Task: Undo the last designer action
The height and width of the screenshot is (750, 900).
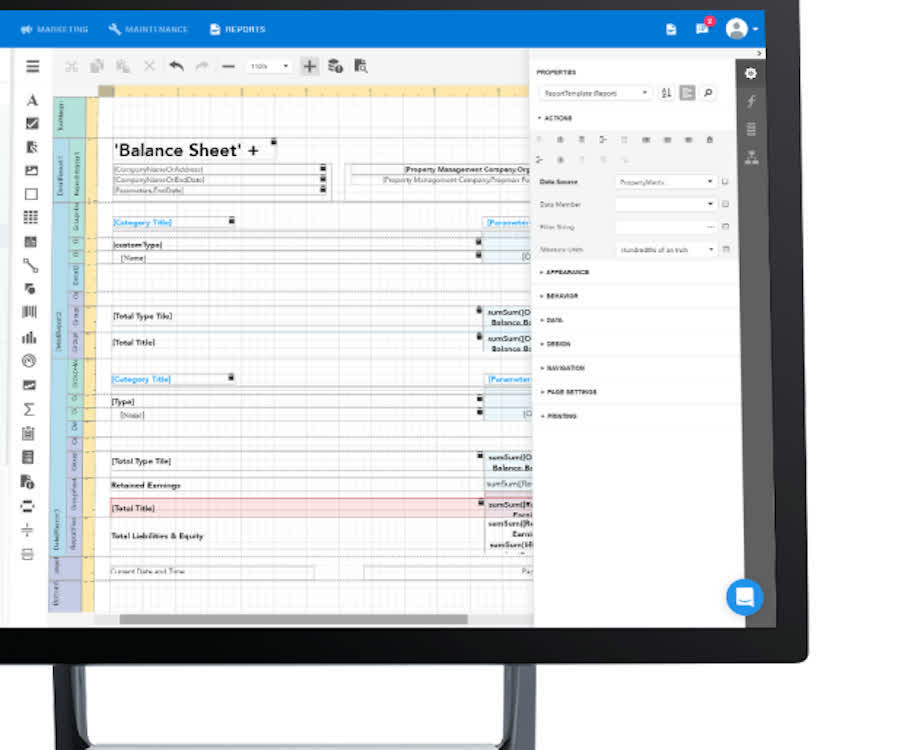Action: coord(176,66)
